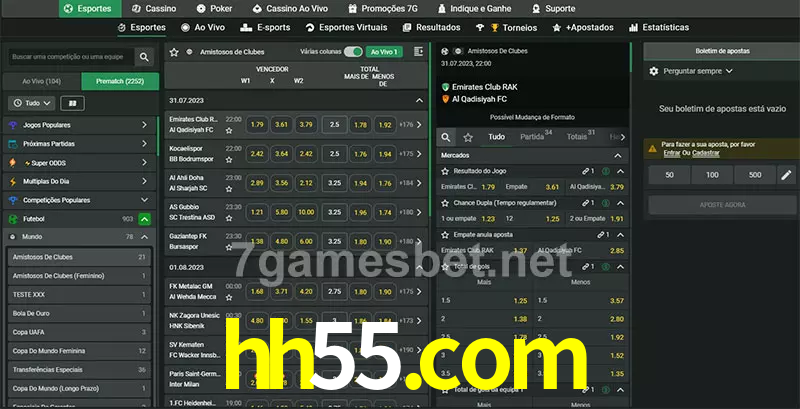Favorite the Chance Dupla market star
800x409 pixels.
pyautogui.click(x=445, y=203)
